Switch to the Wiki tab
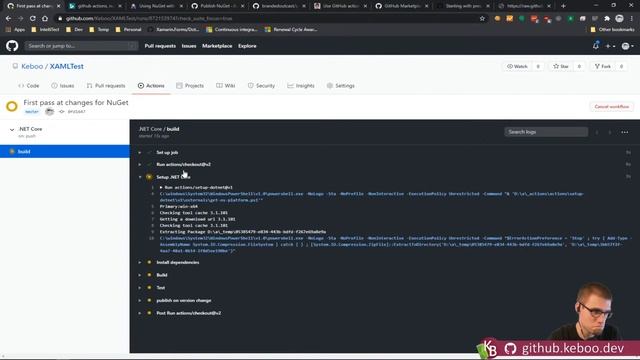The height and width of the screenshot is (360, 640). pos(226,86)
